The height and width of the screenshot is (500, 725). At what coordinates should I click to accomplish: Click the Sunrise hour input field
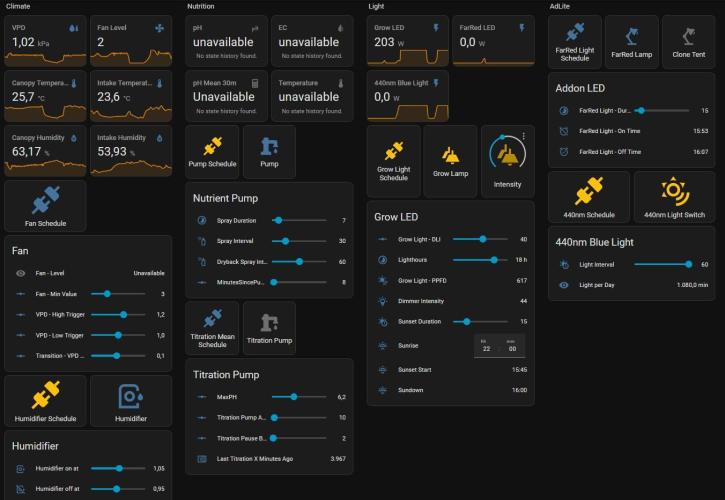[486, 346]
